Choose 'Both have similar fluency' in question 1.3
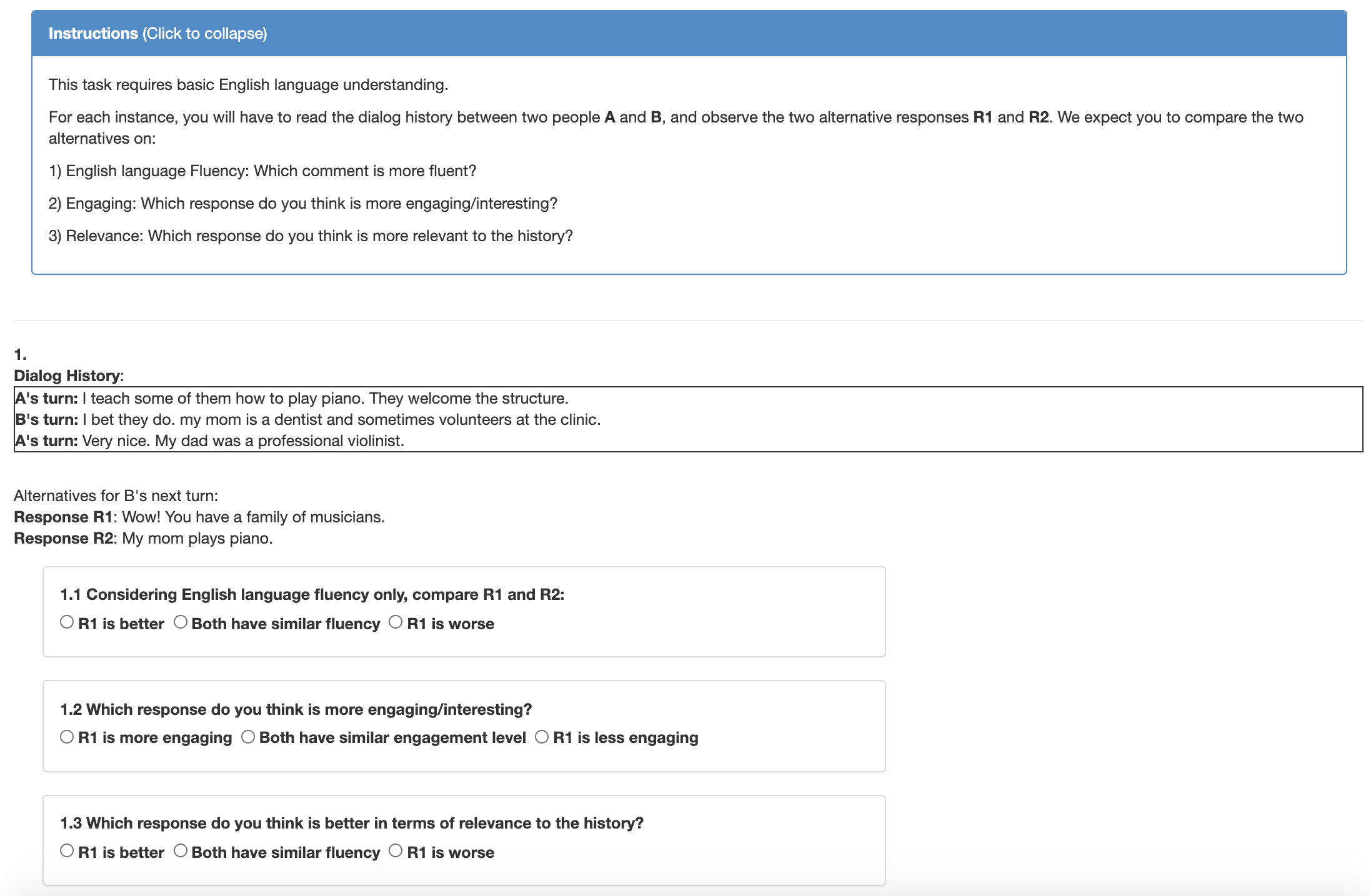 coord(181,851)
